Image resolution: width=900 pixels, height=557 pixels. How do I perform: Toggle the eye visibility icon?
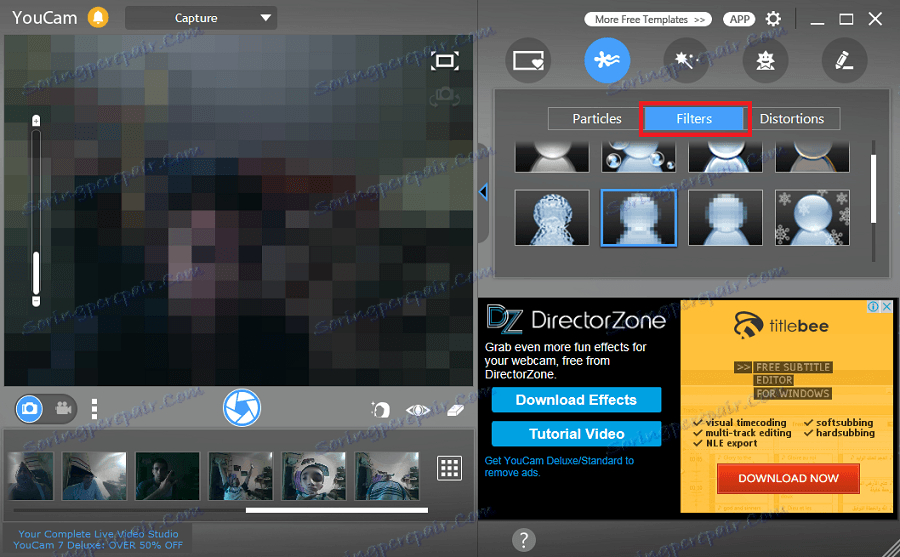point(417,410)
